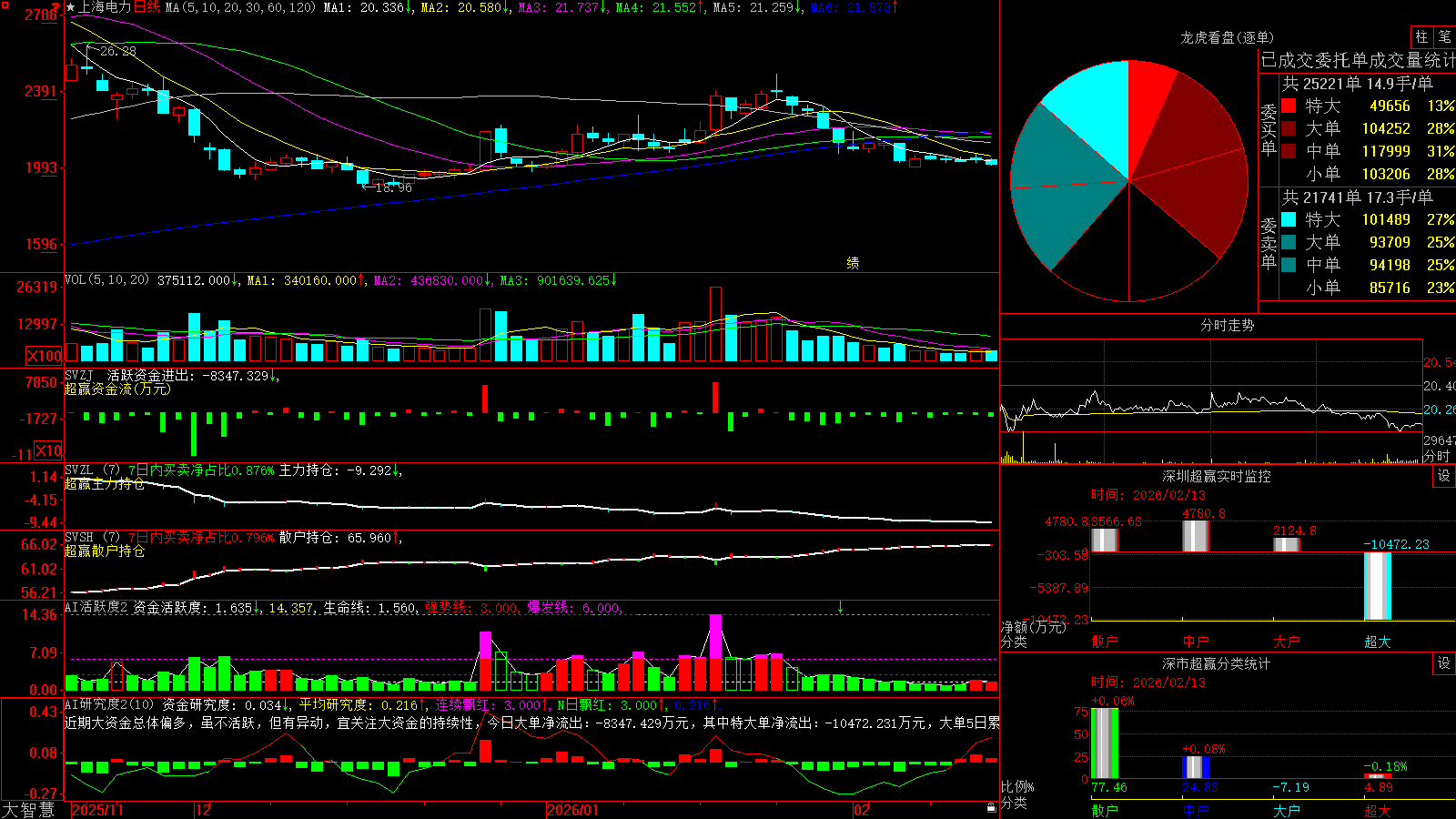Click the 超赢资金流(万元) label

tap(117, 389)
